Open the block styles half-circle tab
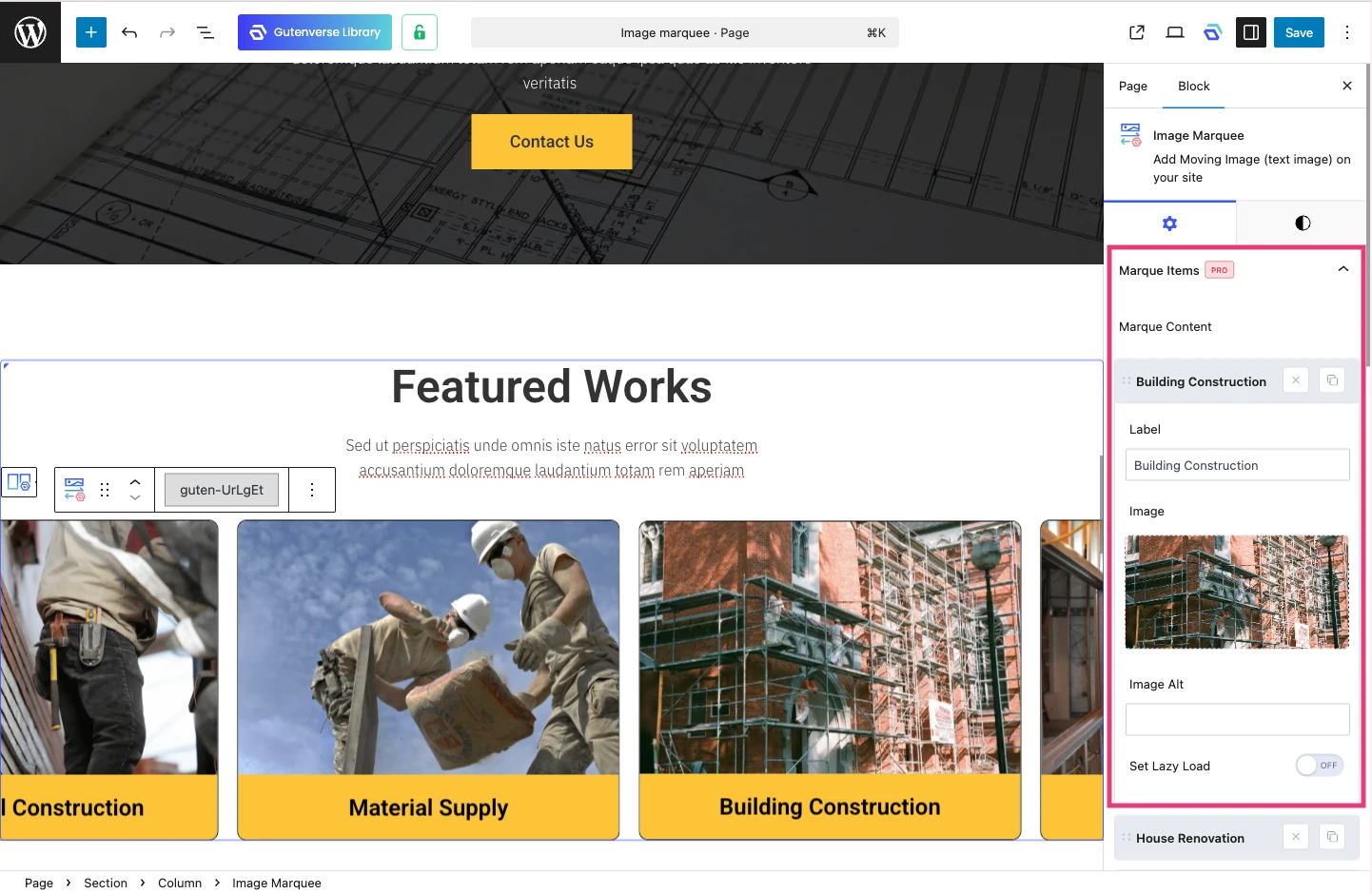 (x=1303, y=223)
